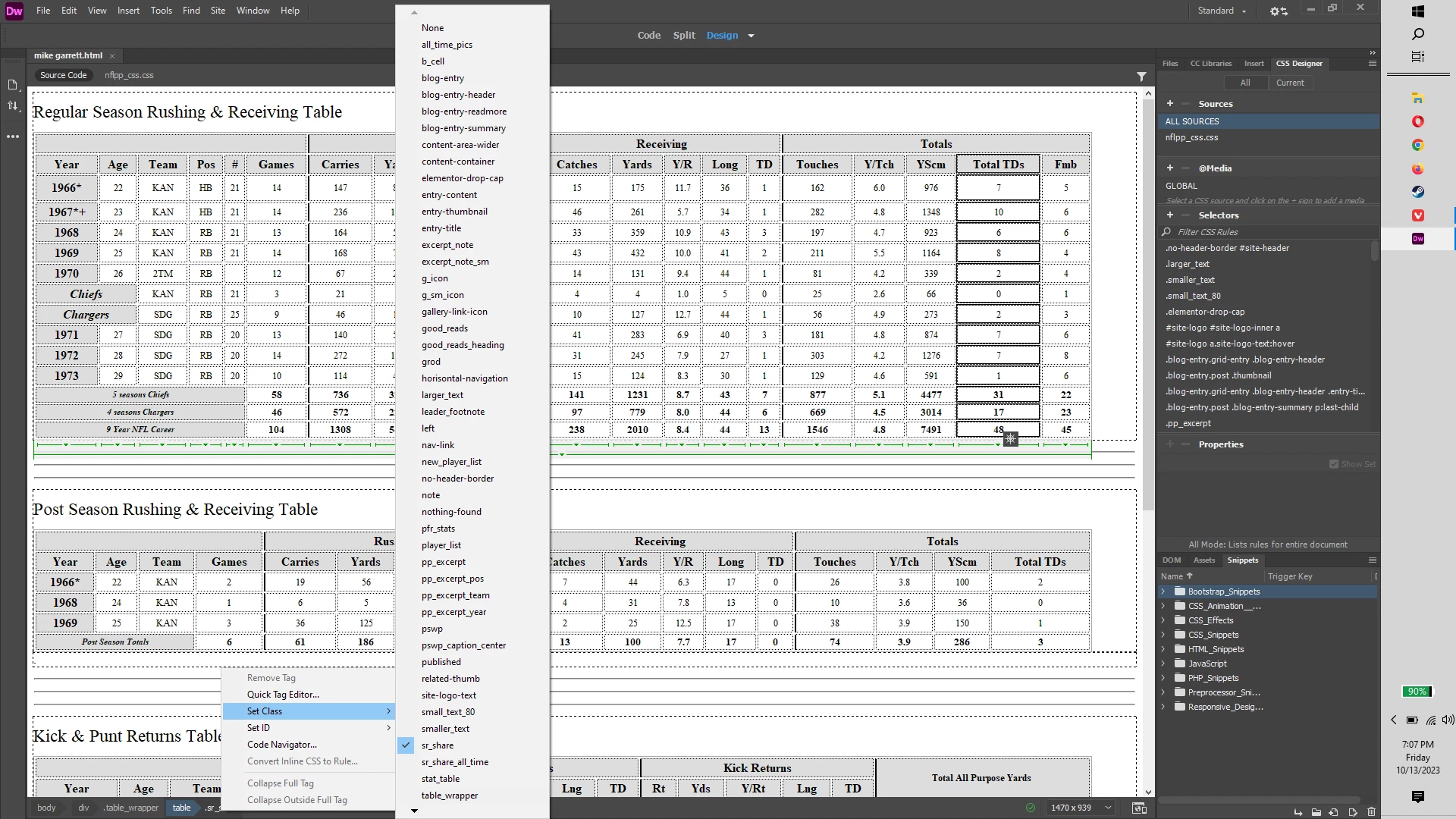Open the Snippets panel tab
The width and height of the screenshot is (1456, 819).
pos(1242,560)
